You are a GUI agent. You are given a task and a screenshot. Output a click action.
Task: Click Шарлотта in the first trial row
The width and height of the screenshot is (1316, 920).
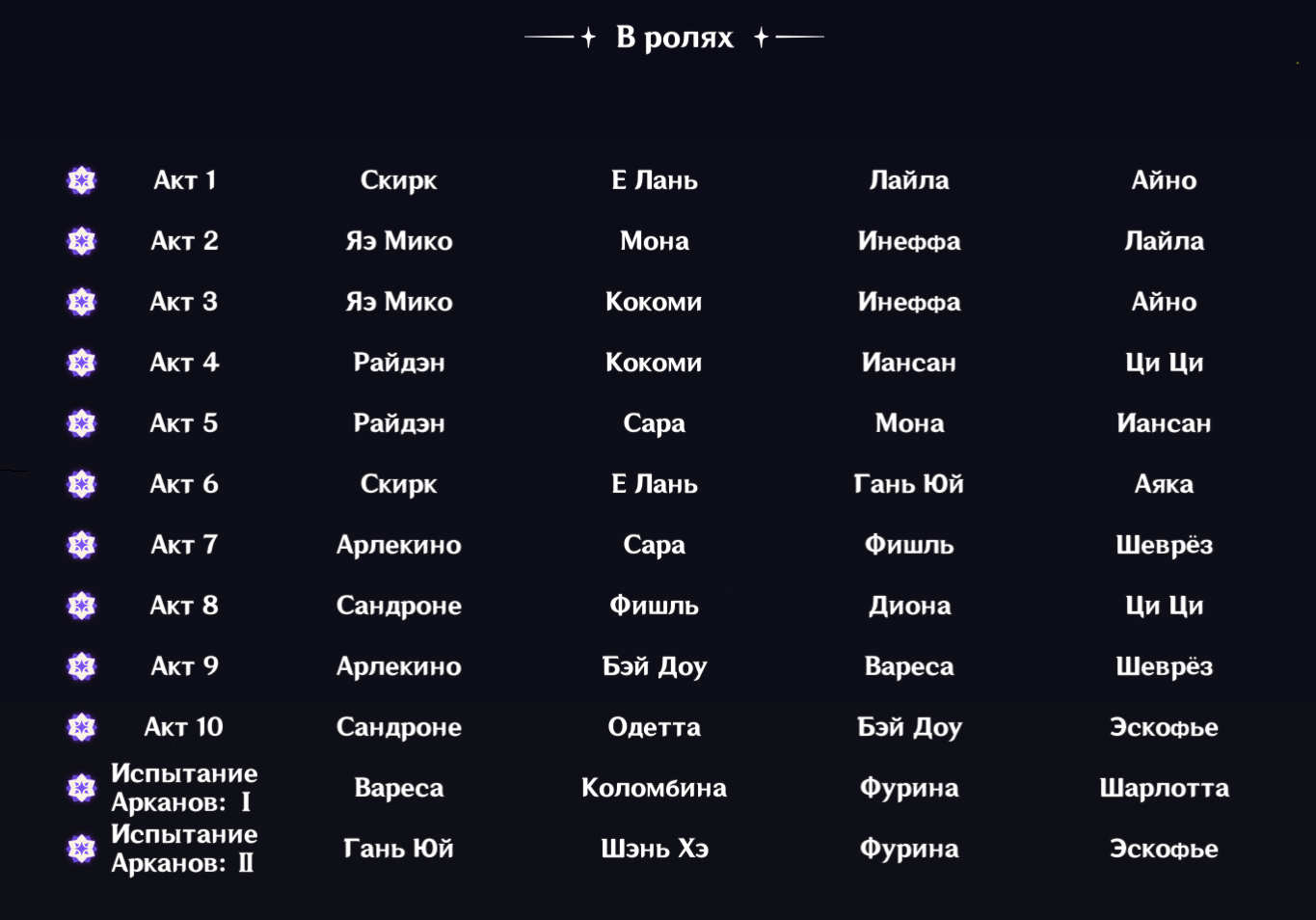(1165, 789)
